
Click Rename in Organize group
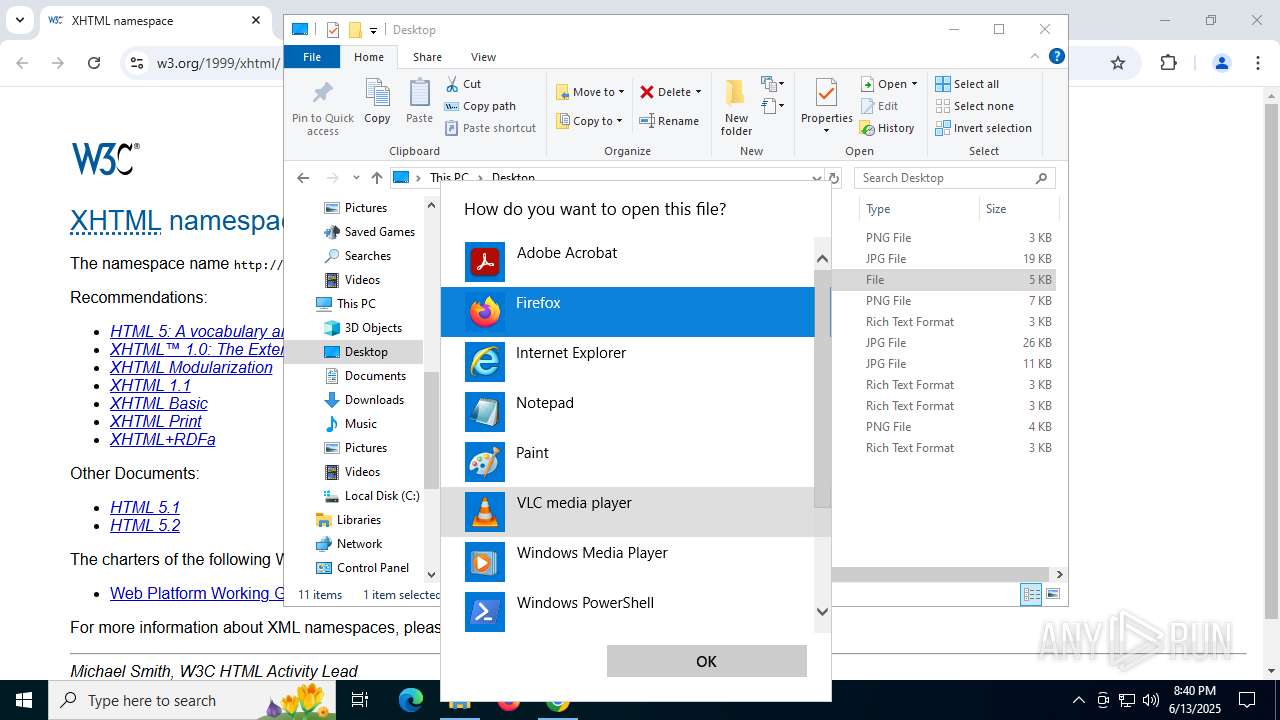[x=670, y=121]
